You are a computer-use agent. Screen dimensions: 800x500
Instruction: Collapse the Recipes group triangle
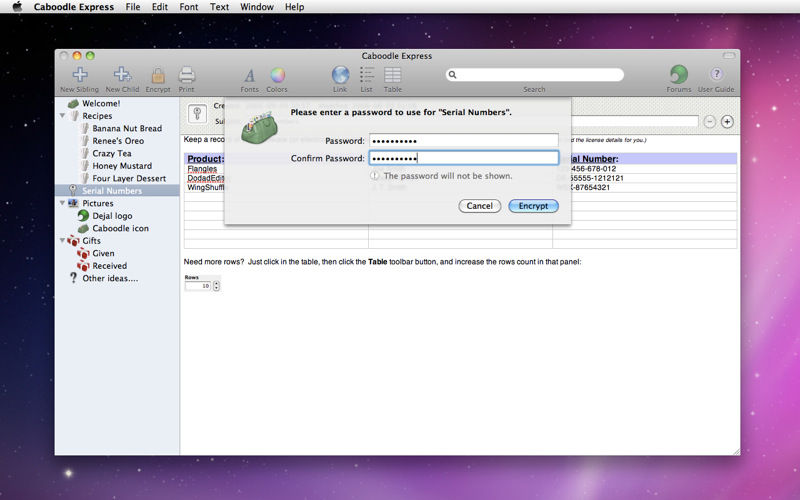pyautogui.click(x=62, y=116)
